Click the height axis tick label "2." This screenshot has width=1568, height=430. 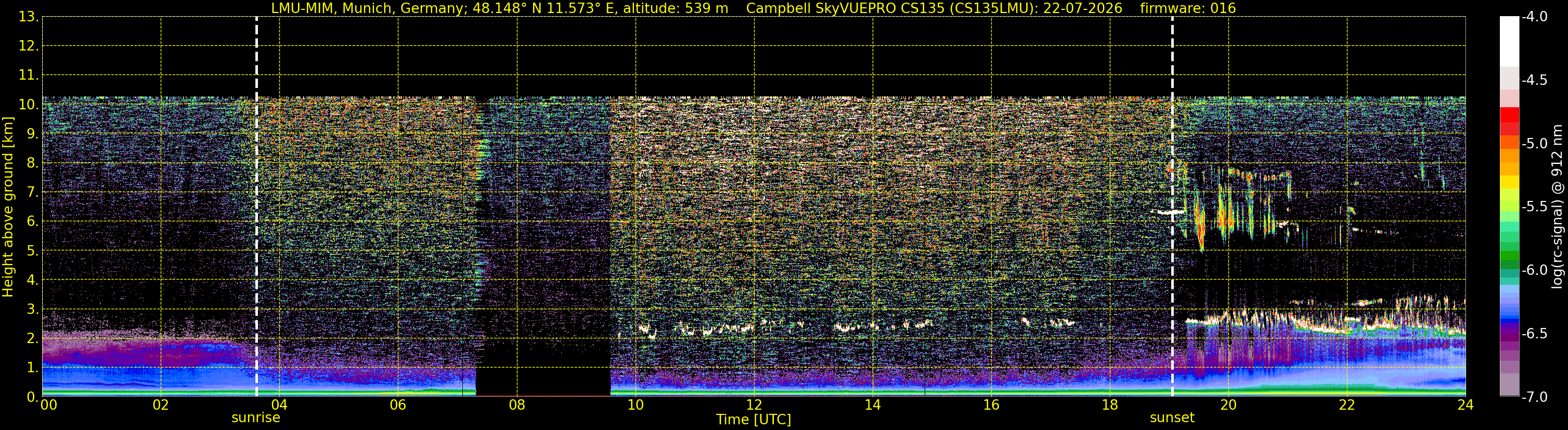pos(32,338)
